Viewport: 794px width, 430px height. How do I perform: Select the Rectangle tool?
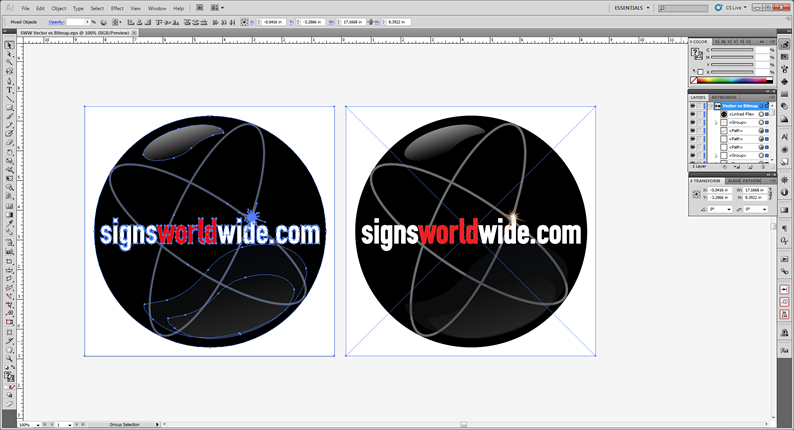coord(9,107)
